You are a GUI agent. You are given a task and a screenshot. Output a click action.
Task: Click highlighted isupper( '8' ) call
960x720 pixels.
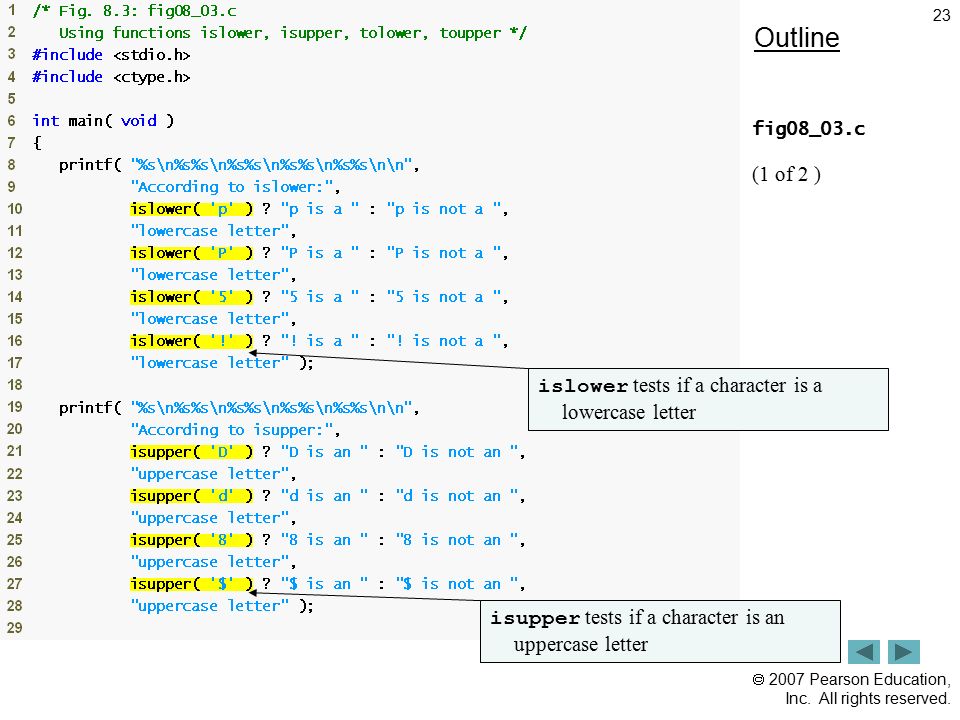(x=192, y=540)
